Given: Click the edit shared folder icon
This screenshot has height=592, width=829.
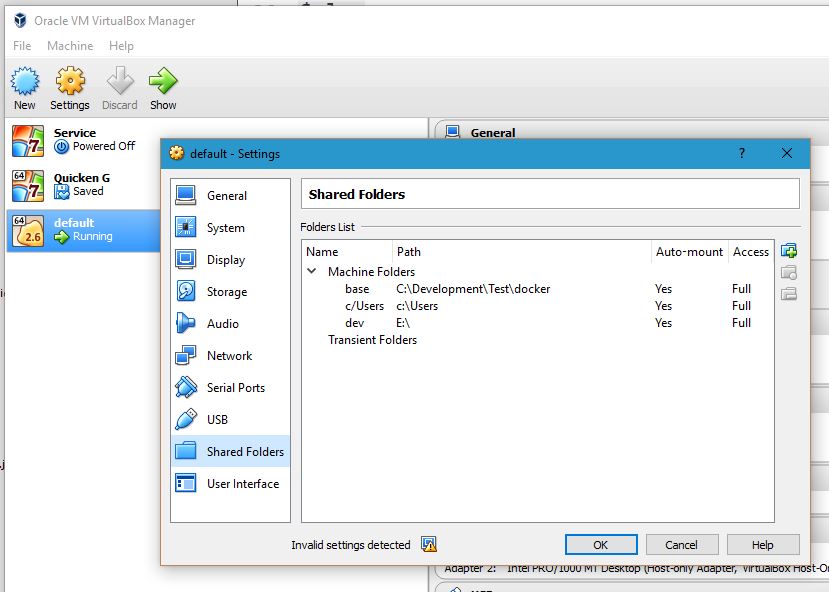Looking at the screenshot, I should click(789, 272).
